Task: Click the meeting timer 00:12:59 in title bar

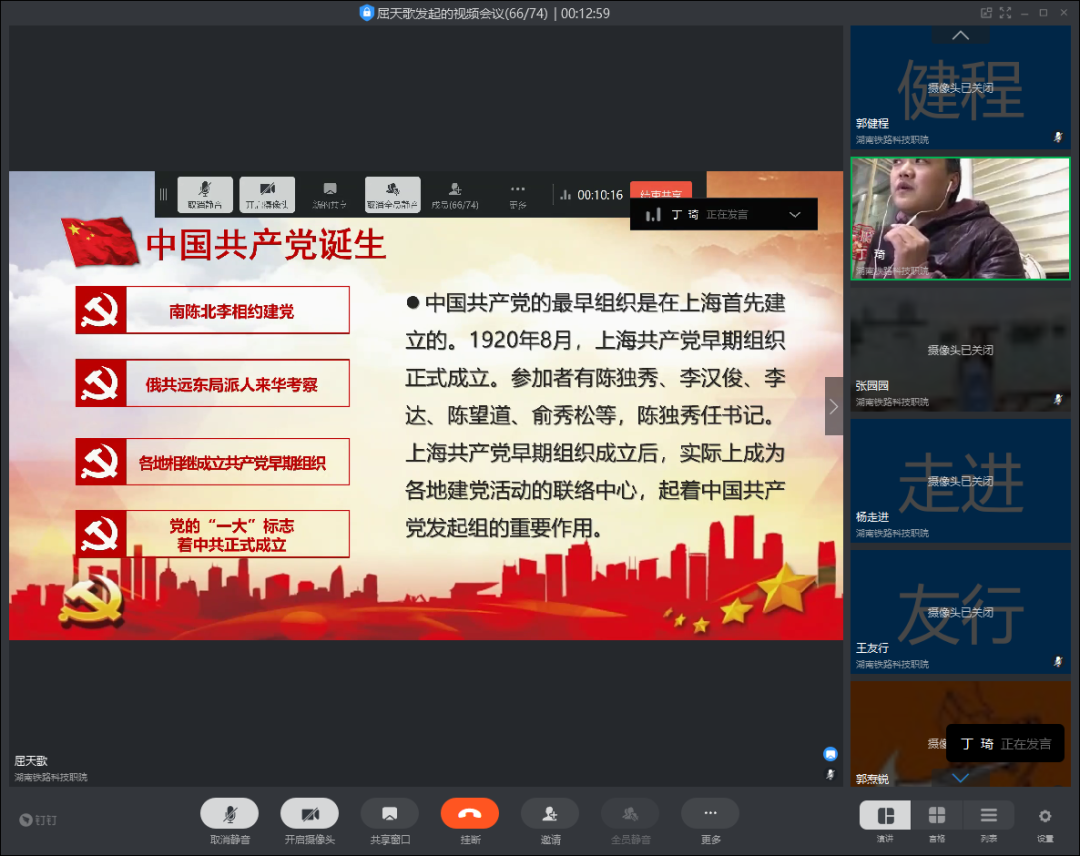Action: pos(585,13)
